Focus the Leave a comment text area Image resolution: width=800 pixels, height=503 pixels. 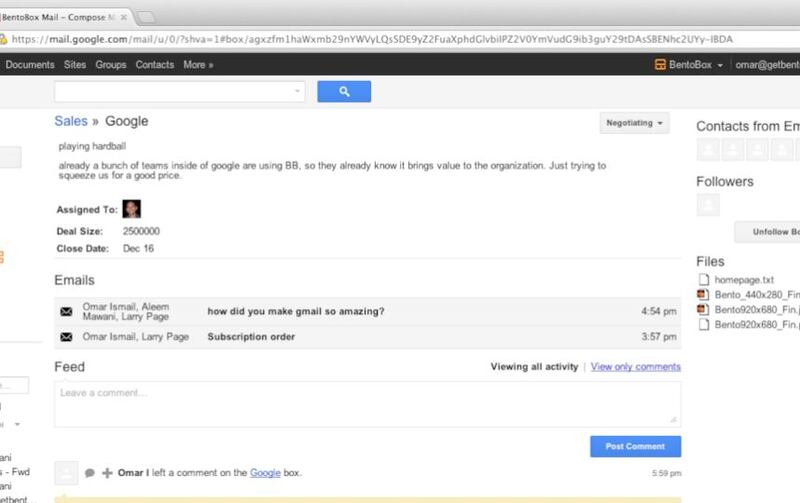click(367, 404)
